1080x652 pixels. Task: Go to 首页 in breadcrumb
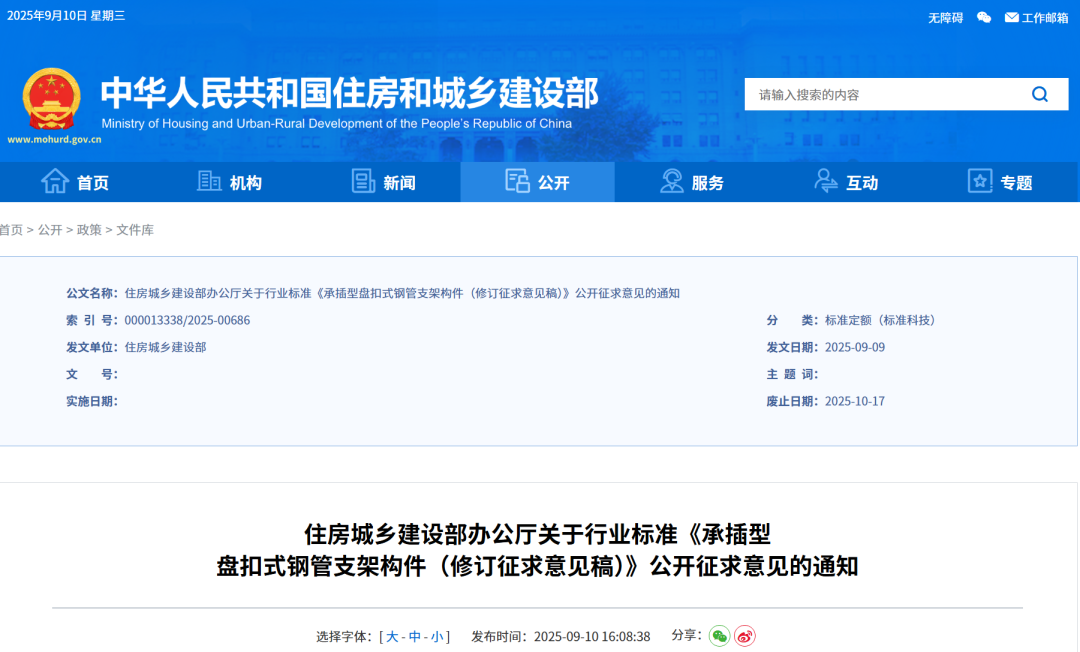(x=11, y=230)
